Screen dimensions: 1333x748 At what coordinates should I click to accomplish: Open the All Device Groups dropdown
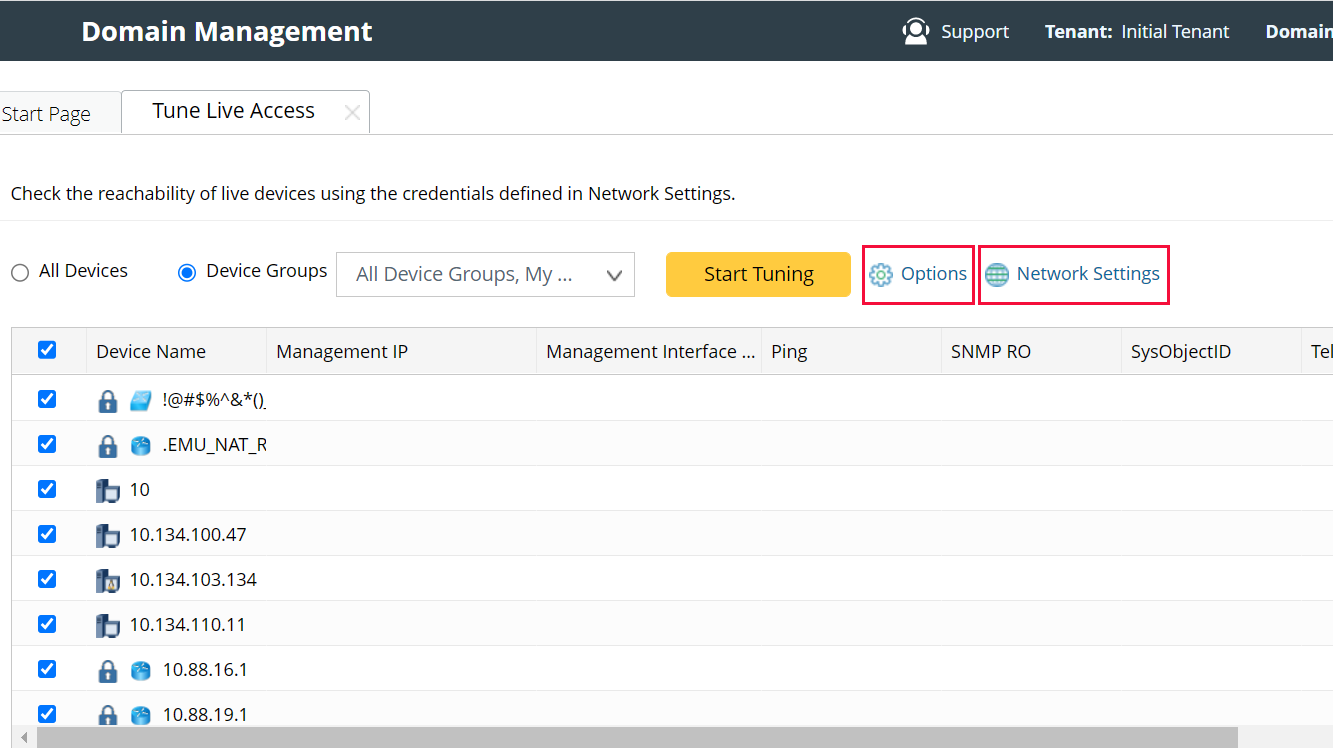coord(613,274)
